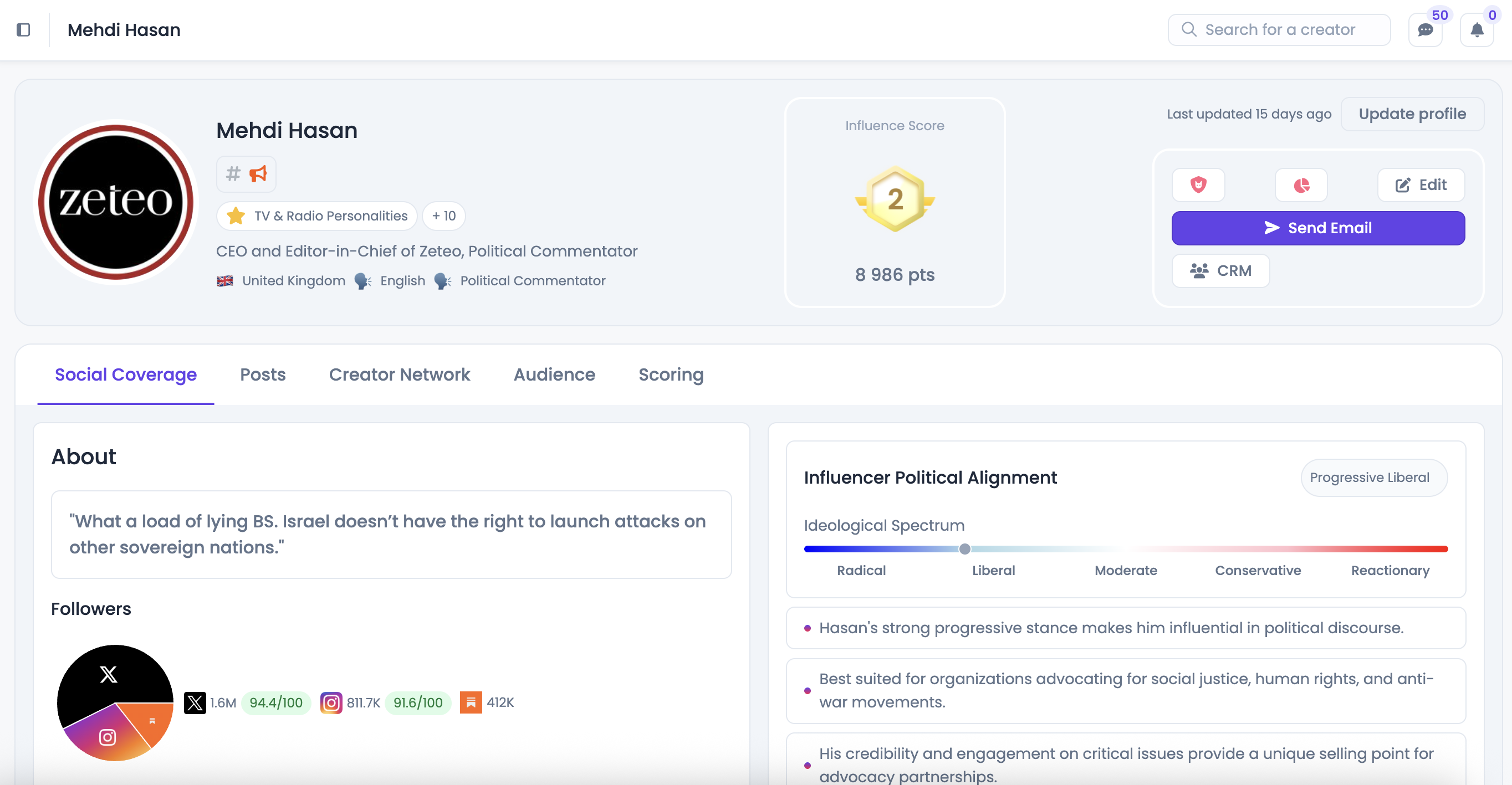Switch to Social Coverage tab
Screen dimensions: 1512x785
126,374
